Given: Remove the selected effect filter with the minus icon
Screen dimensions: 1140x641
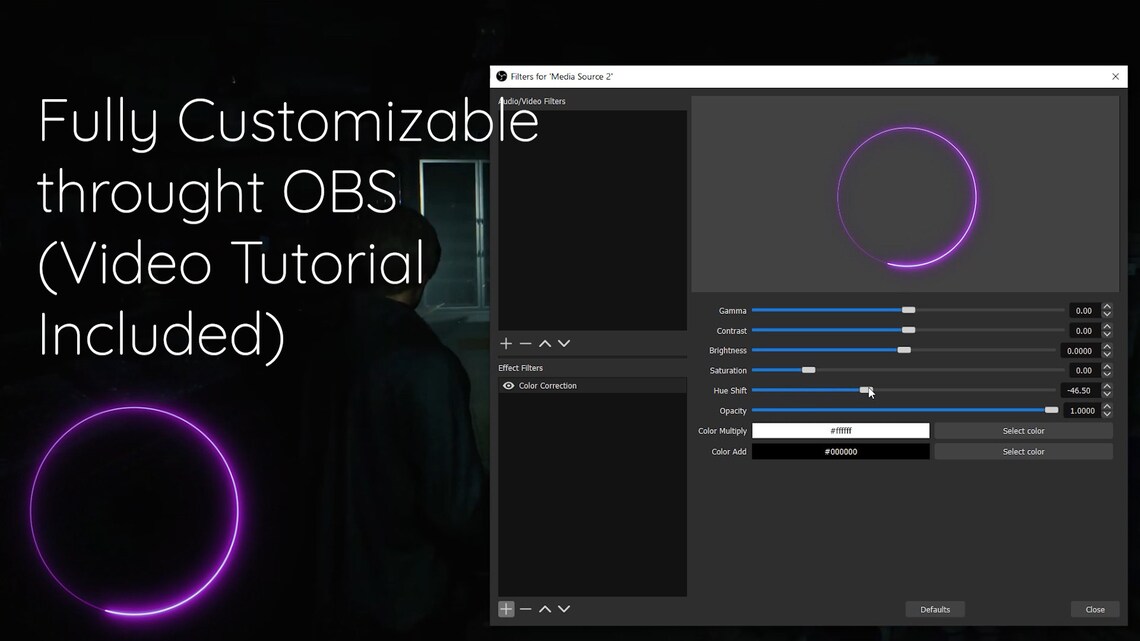Looking at the screenshot, I should click(x=525, y=608).
